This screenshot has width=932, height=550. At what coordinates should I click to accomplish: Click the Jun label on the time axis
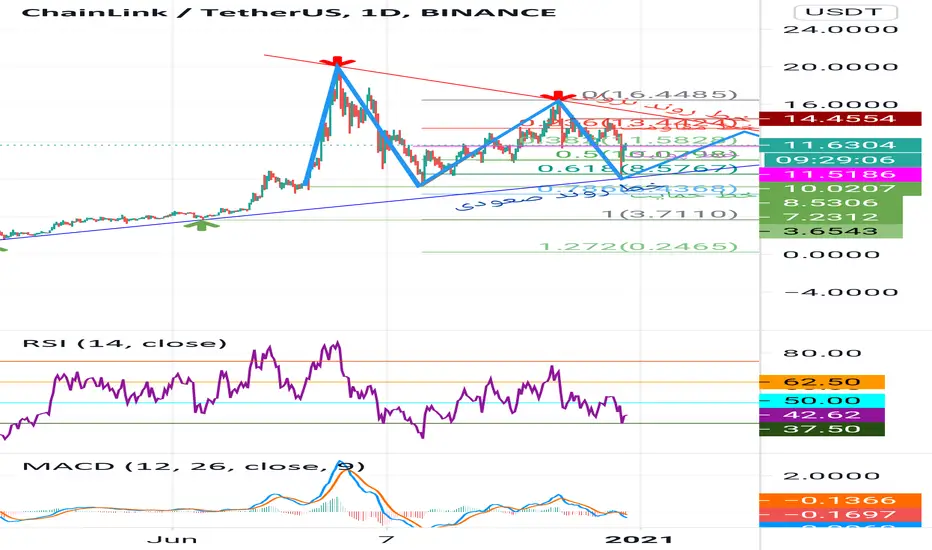tap(172, 539)
